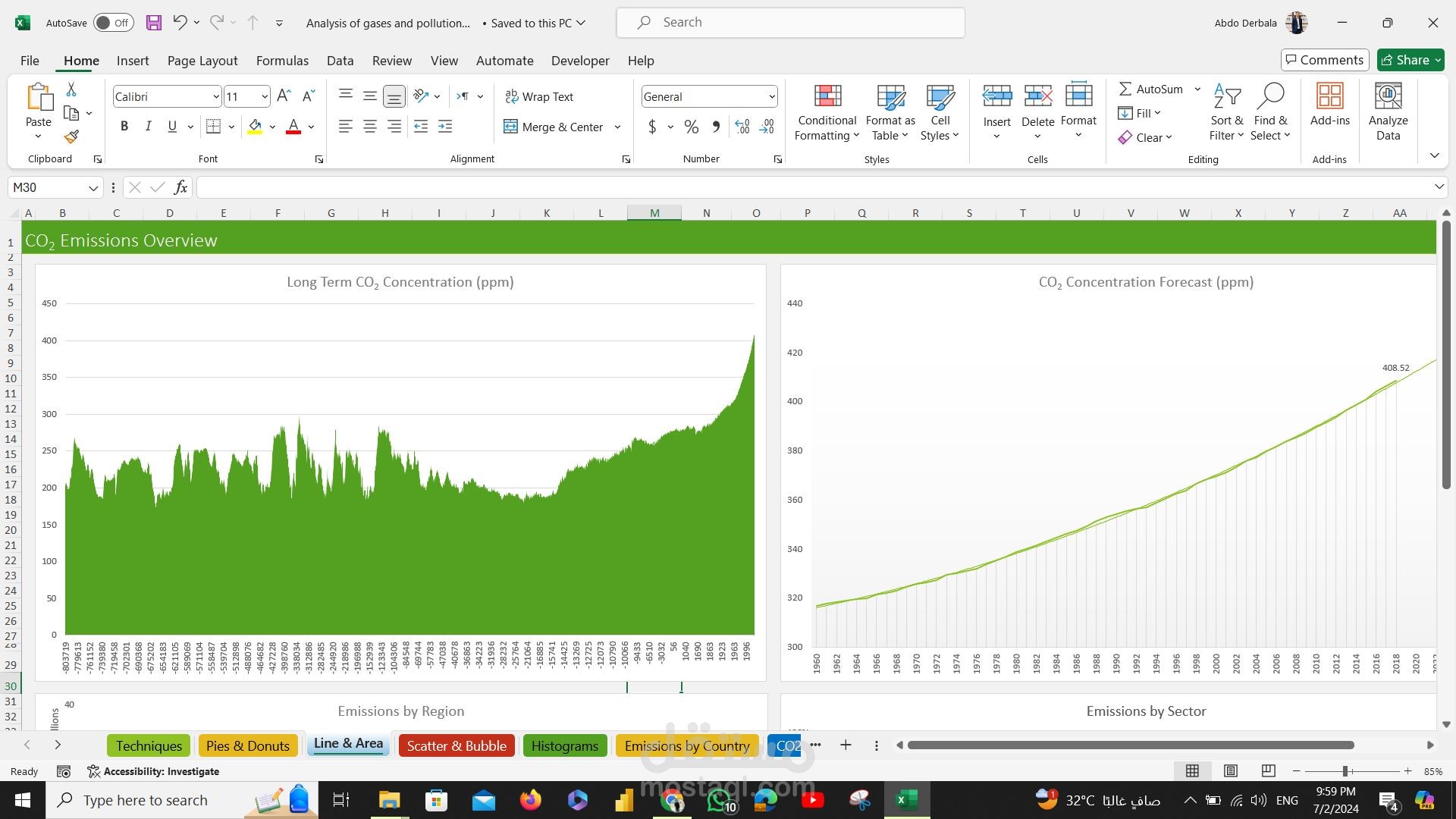1456x819 pixels.
Task: Open the Comments pane button
Action: point(1324,60)
